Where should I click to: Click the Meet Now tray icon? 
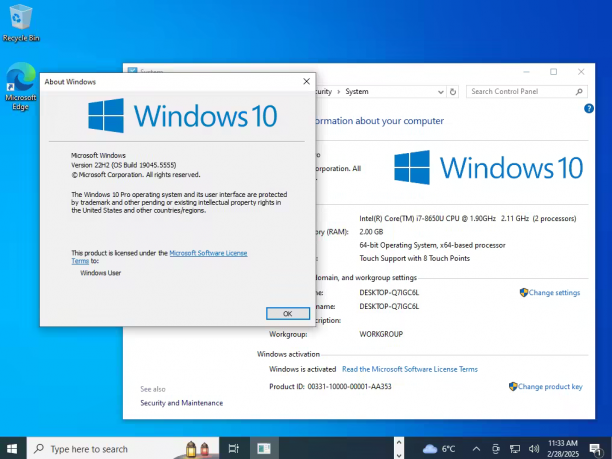[x=496, y=449]
